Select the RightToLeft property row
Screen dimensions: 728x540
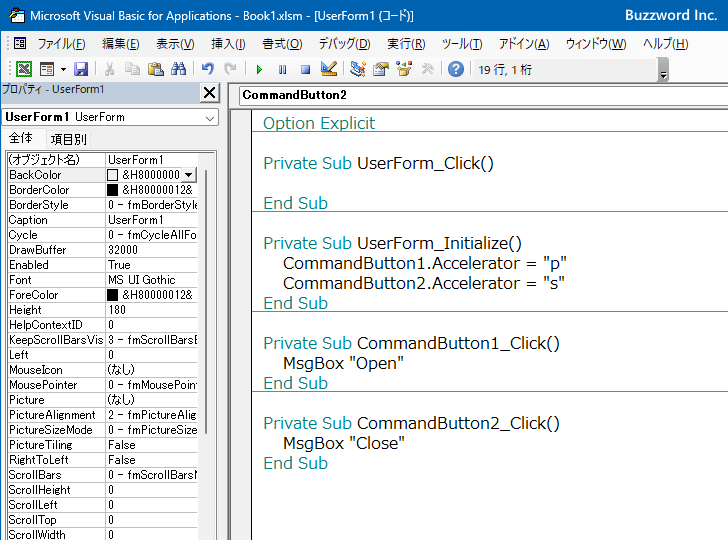click(102, 460)
